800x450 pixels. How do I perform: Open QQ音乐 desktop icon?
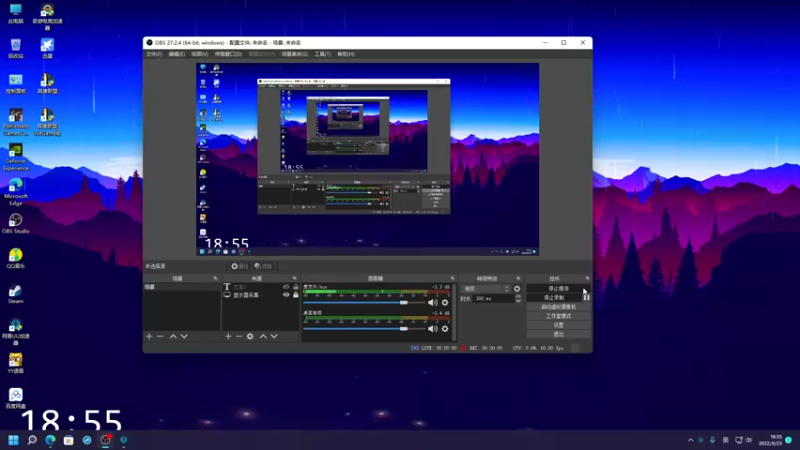pos(15,258)
